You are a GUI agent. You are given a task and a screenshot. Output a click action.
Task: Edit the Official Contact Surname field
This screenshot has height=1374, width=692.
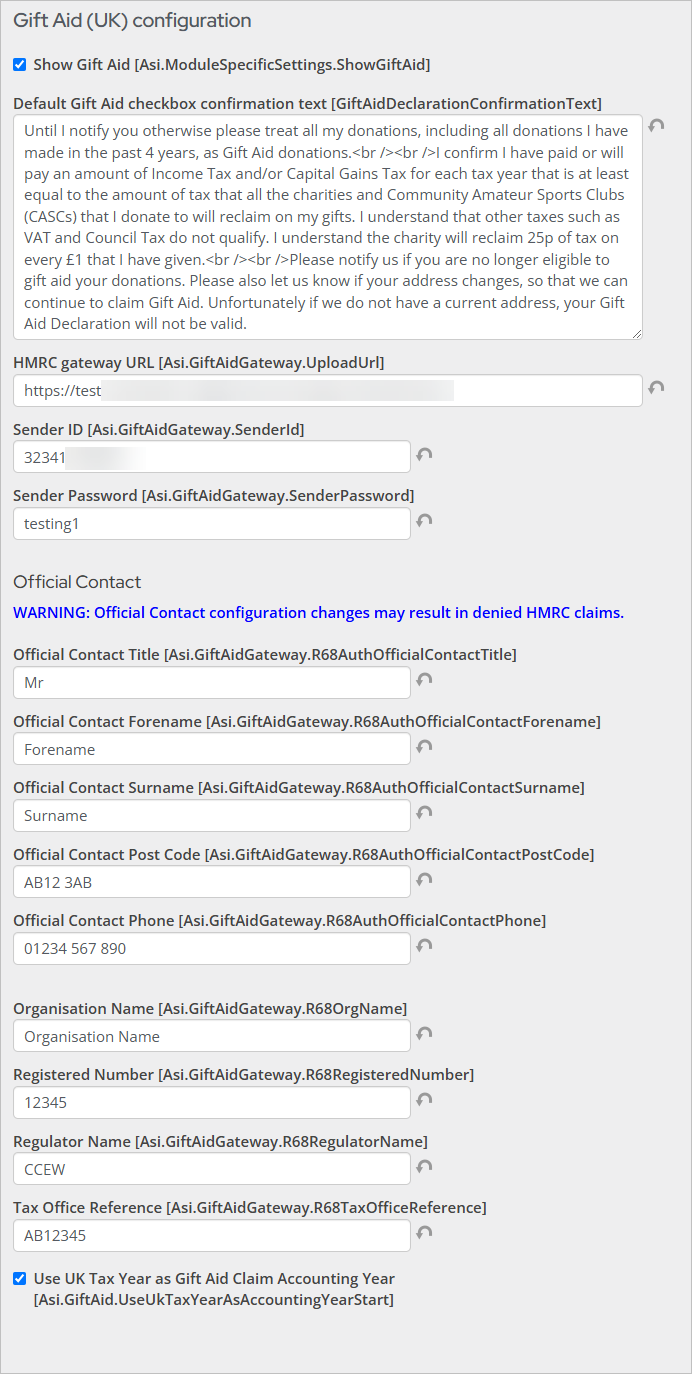click(212, 816)
